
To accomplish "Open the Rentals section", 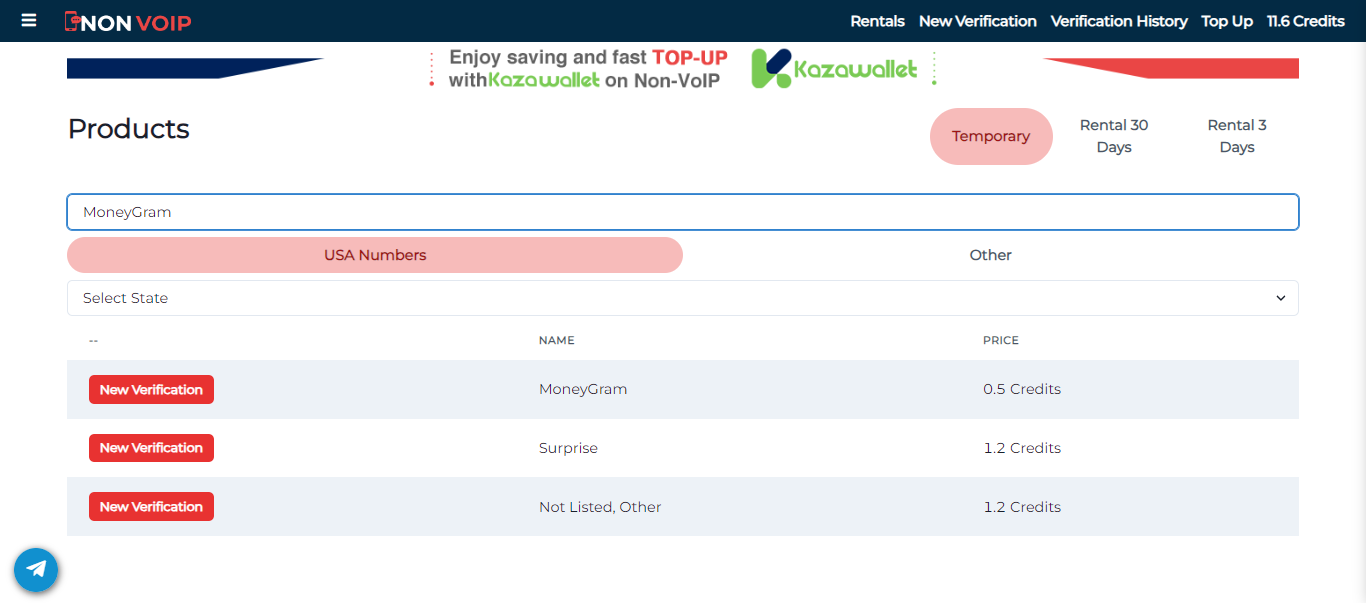I will (877, 20).
